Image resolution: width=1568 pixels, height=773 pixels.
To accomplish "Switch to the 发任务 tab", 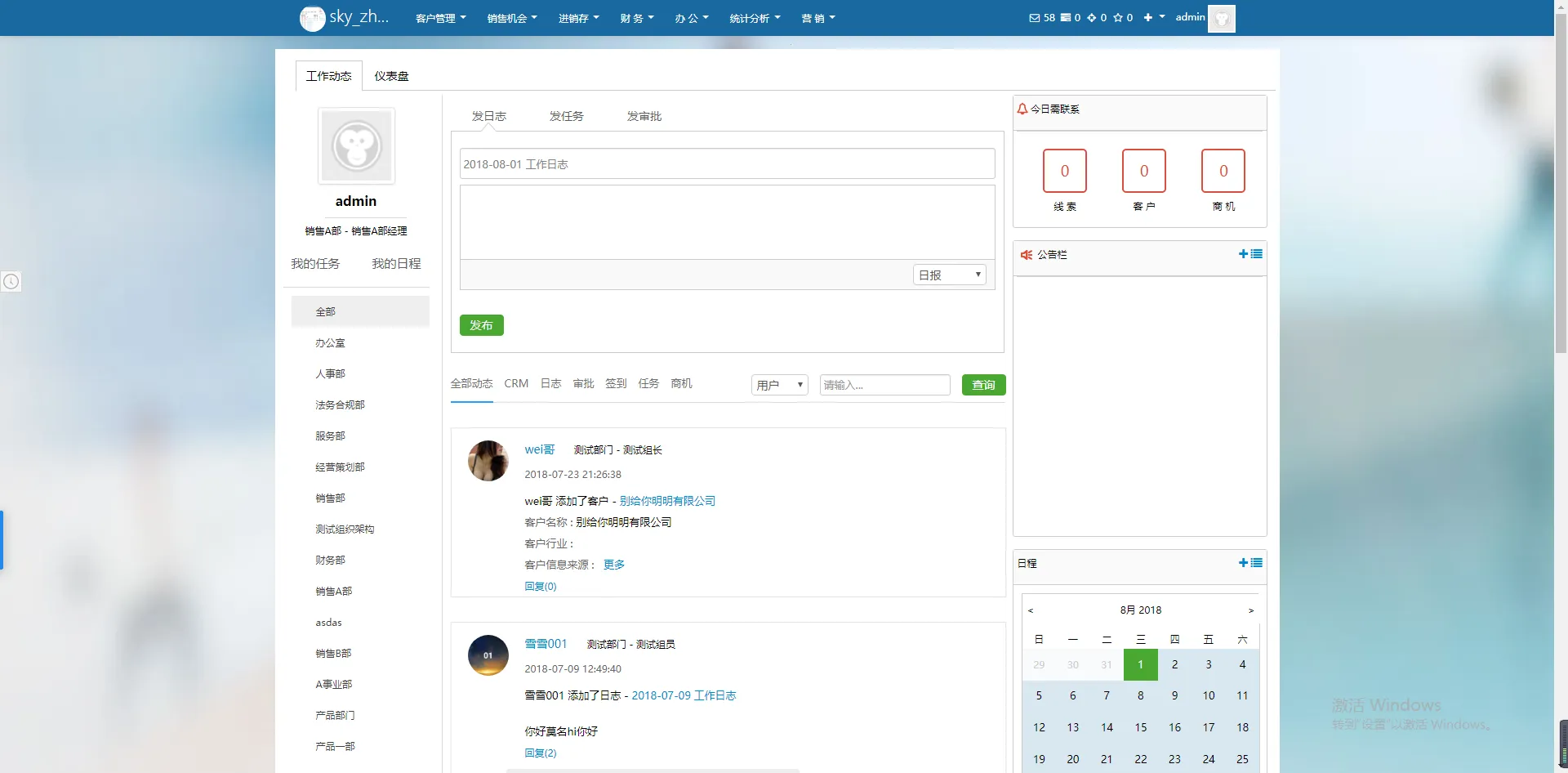I will click(x=567, y=116).
